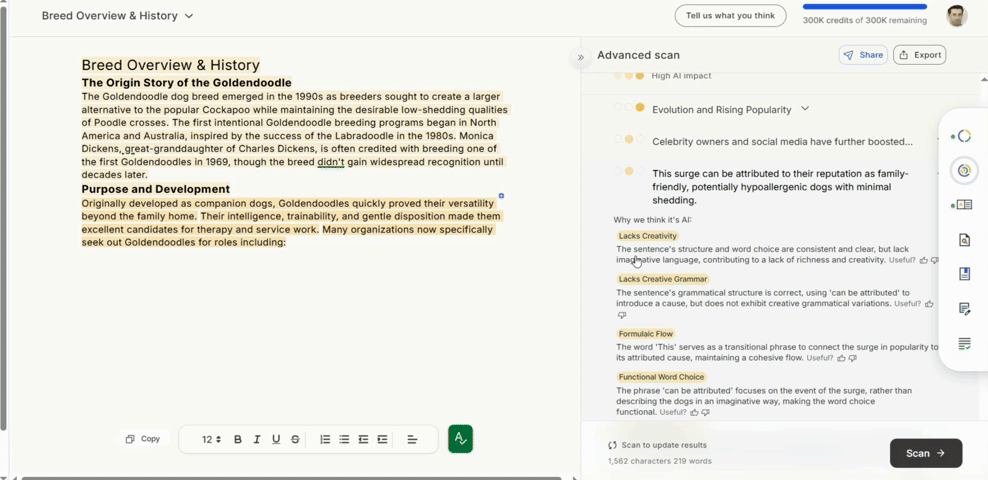Open the document edit pencil icon in the sidebar

pos(964,309)
